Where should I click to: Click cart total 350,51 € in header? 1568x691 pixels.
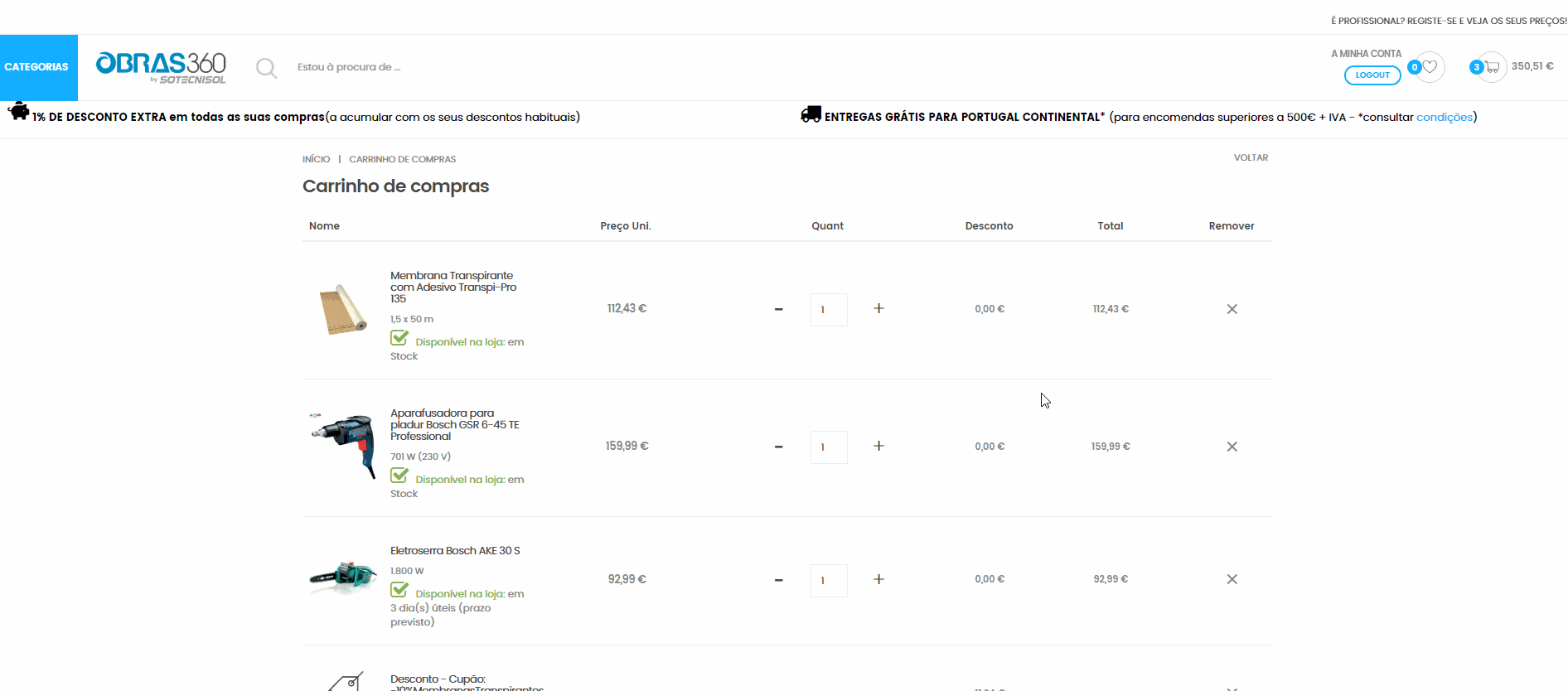click(1532, 66)
